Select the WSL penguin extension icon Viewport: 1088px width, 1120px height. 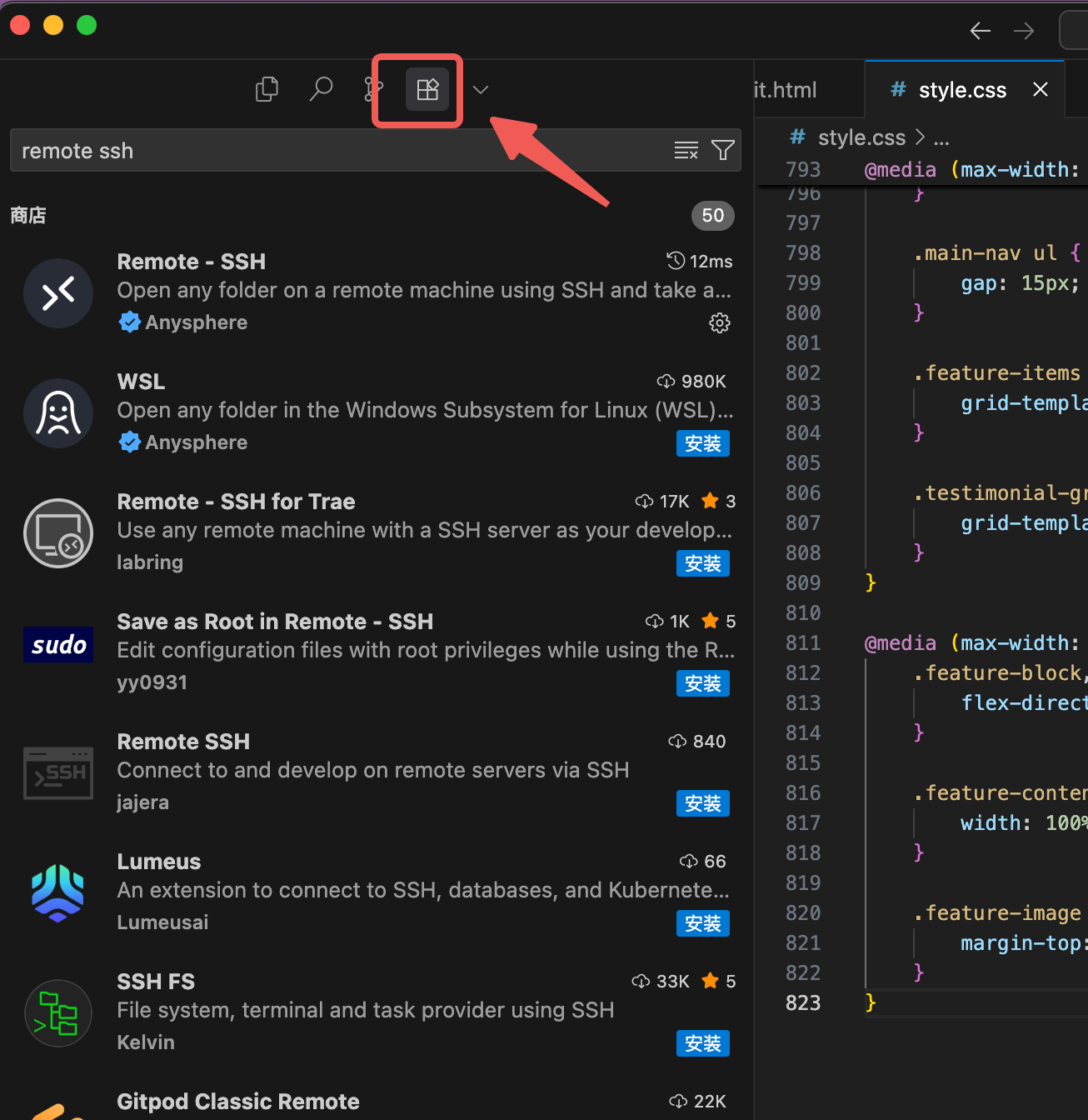58,413
